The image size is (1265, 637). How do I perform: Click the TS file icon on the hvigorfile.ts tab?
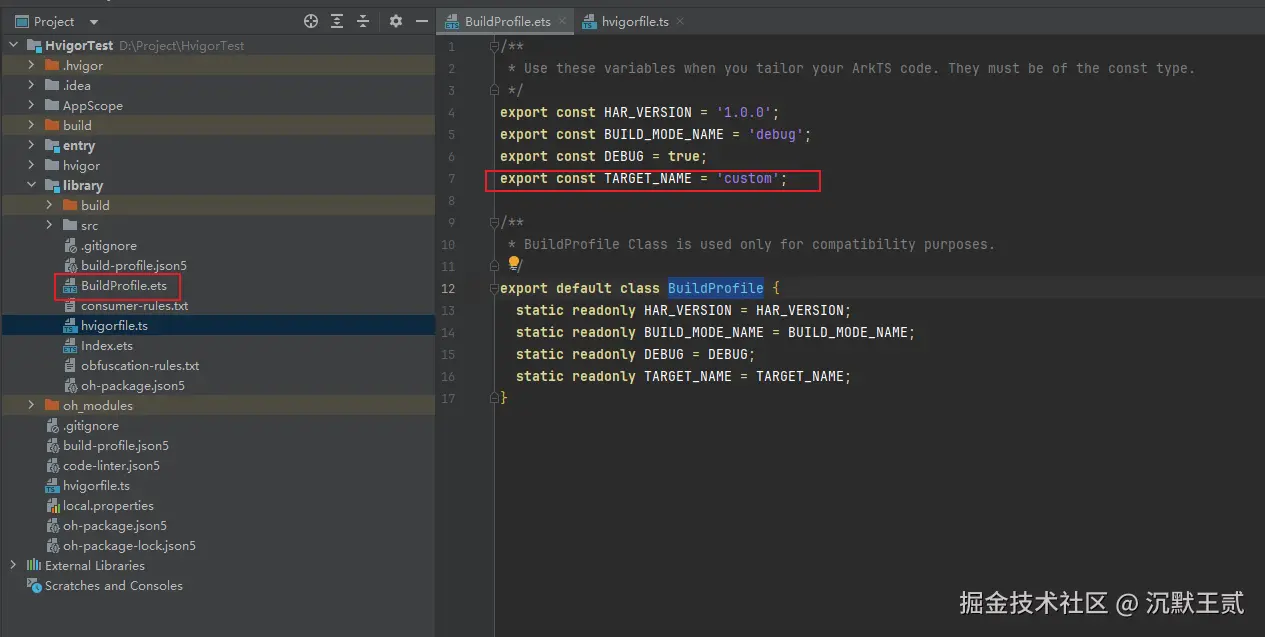[589, 22]
